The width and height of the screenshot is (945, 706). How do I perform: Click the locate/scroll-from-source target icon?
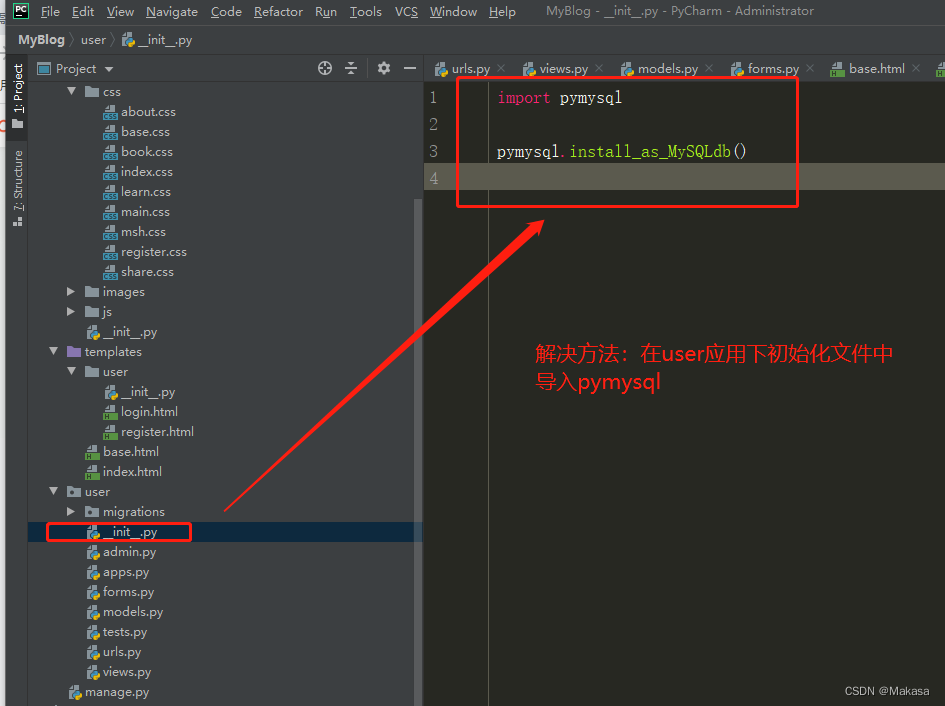point(325,68)
